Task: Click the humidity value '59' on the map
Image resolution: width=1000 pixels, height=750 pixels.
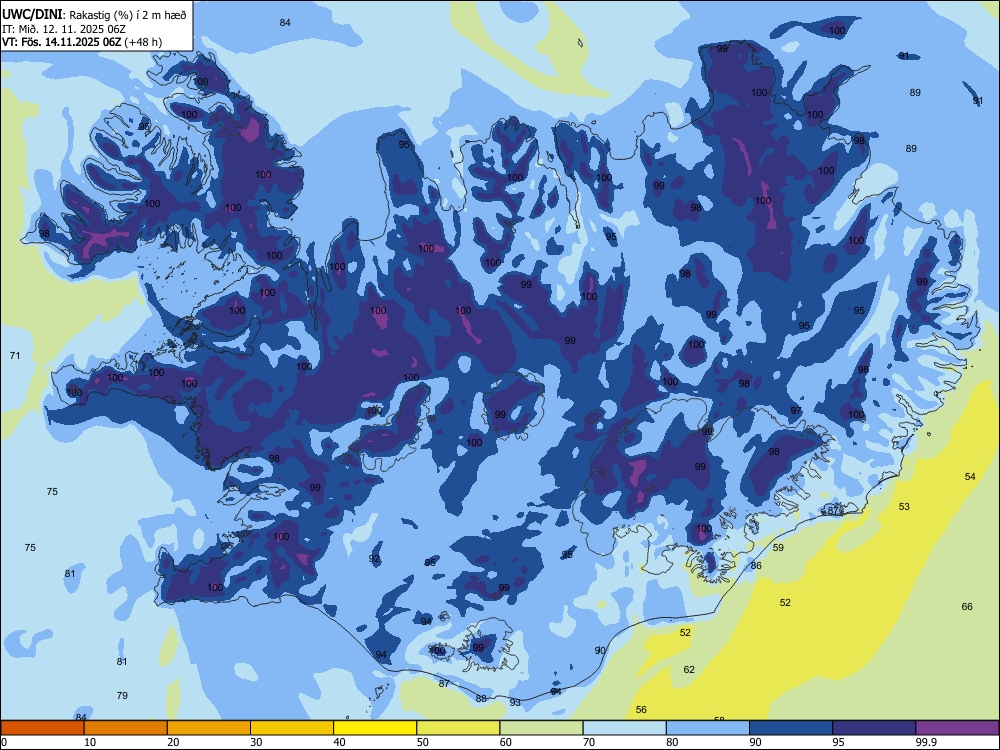Action: [x=778, y=547]
